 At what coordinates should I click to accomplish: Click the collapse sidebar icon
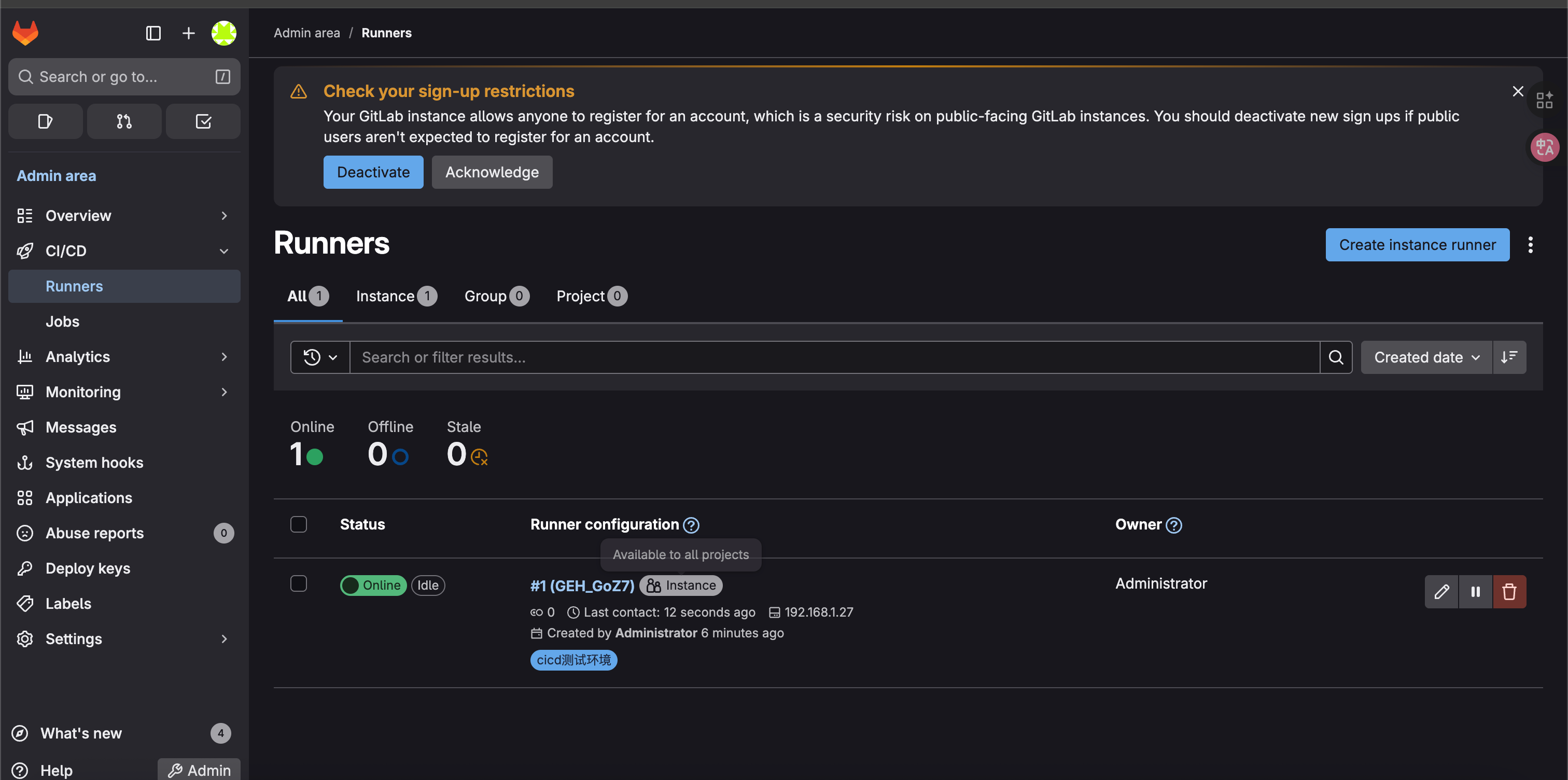tap(153, 33)
